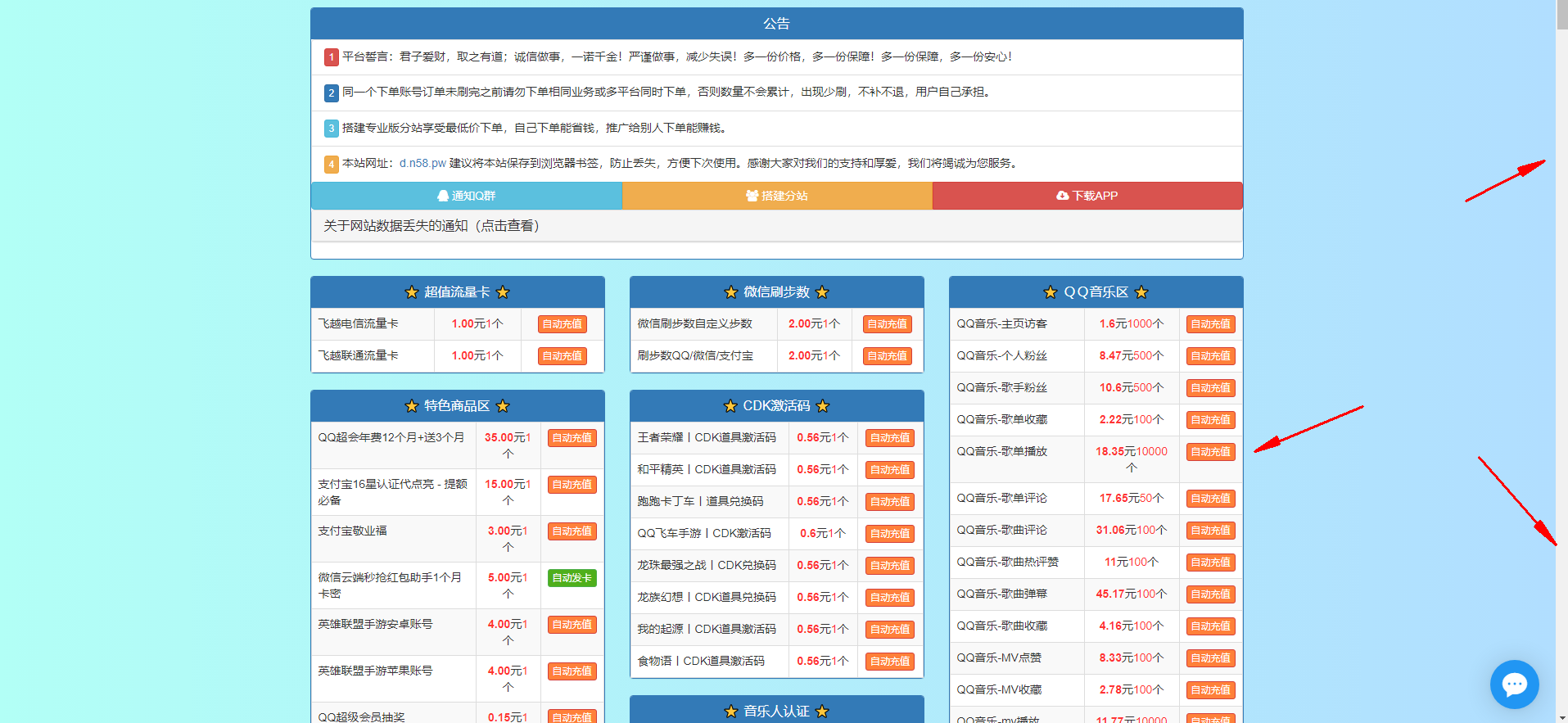Click 自动充值 for 龙族幻想 CDK道具兑换码
Screen dimensions: 1568x723
coord(890,598)
